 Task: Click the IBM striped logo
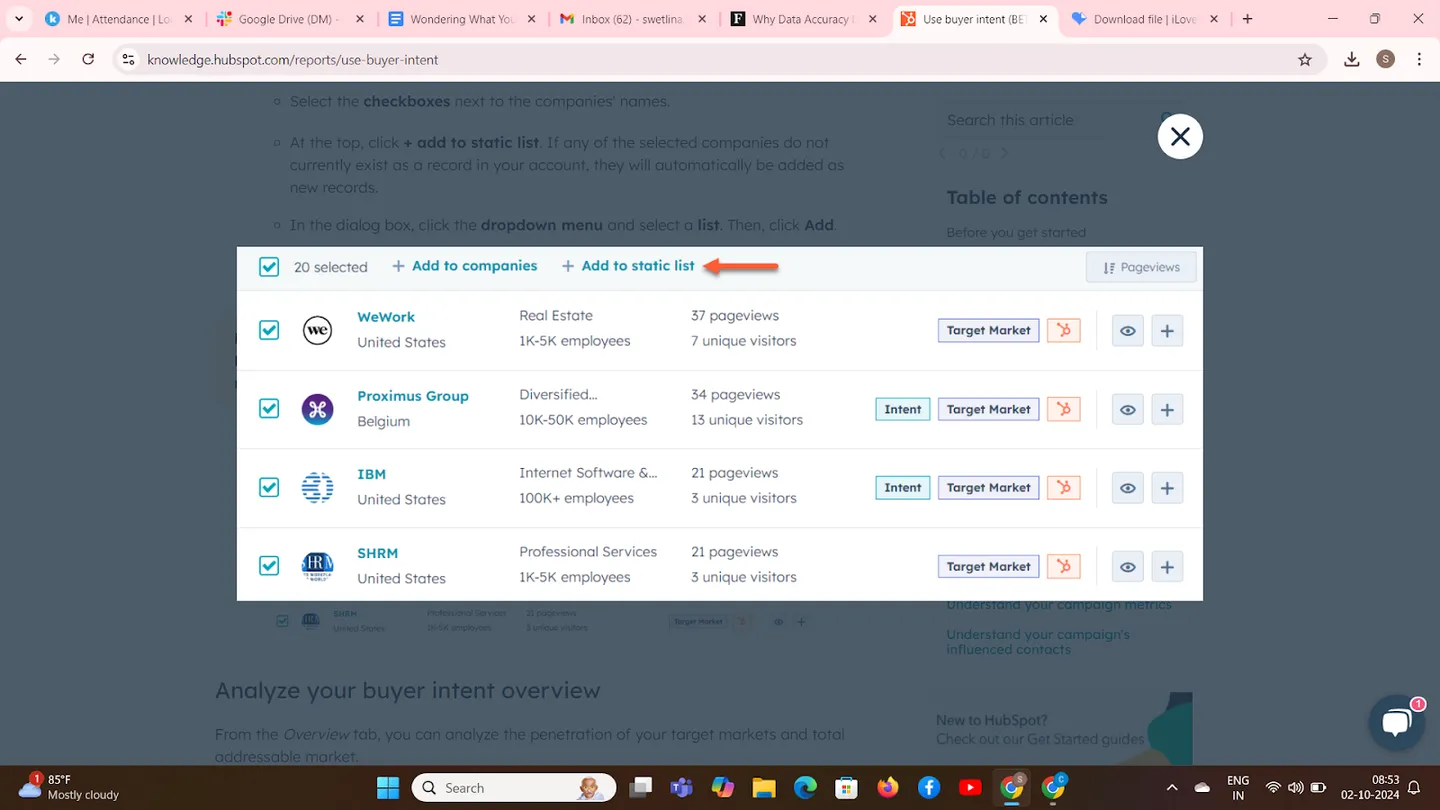(317, 487)
